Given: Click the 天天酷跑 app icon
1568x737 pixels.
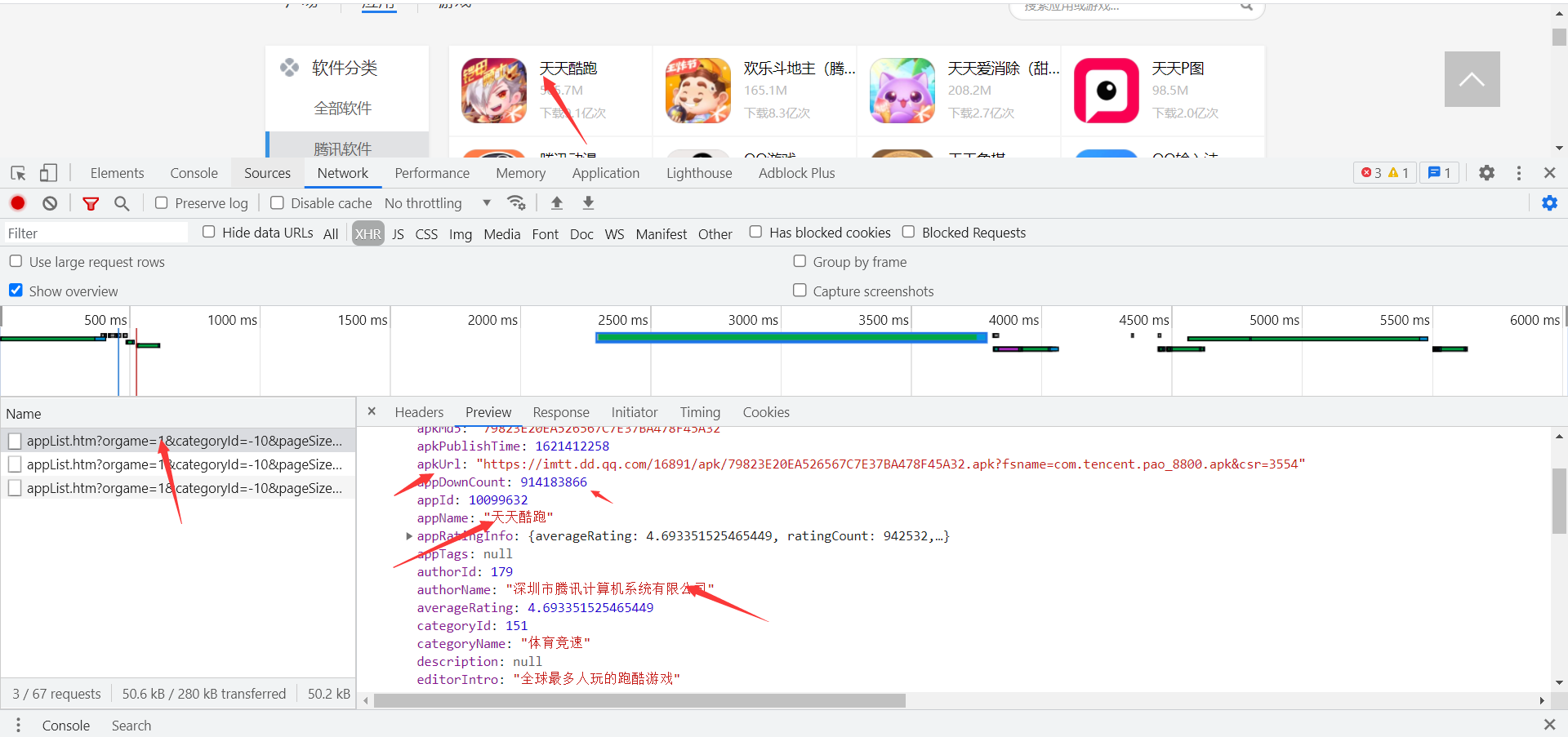Looking at the screenshot, I should 494,91.
